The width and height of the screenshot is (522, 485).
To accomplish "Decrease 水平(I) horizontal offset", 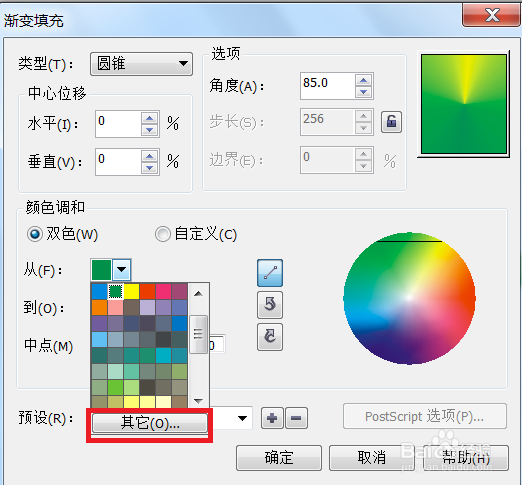I will pyautogui.click(x=149, y=130).
